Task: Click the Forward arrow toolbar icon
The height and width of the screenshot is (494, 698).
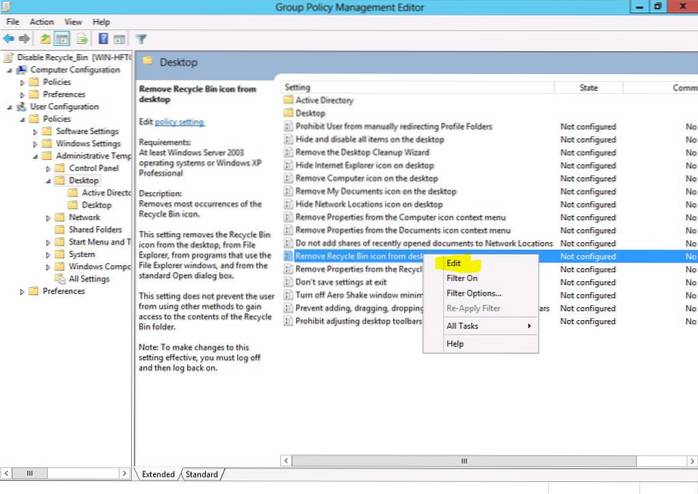Action: (24, 39)
